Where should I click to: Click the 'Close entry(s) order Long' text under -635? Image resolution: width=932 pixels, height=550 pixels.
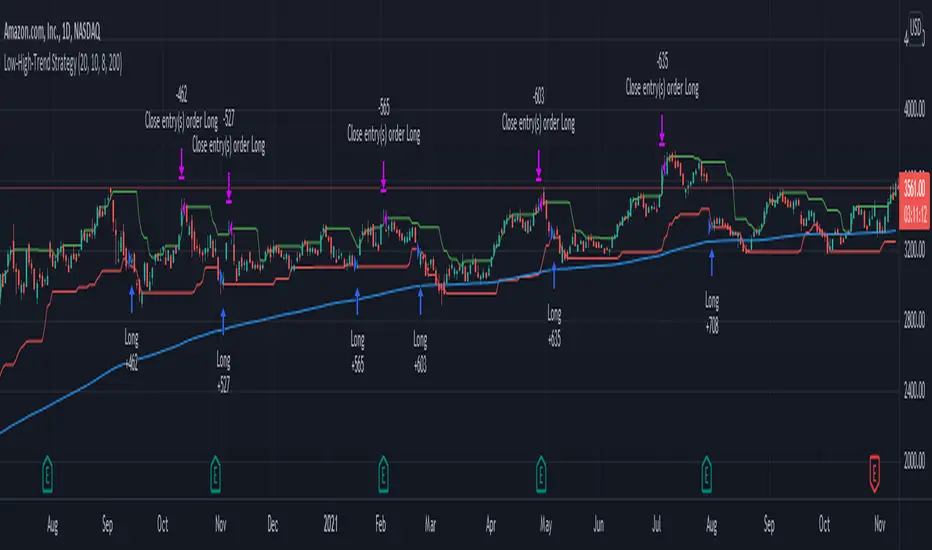tap(662, 88)
